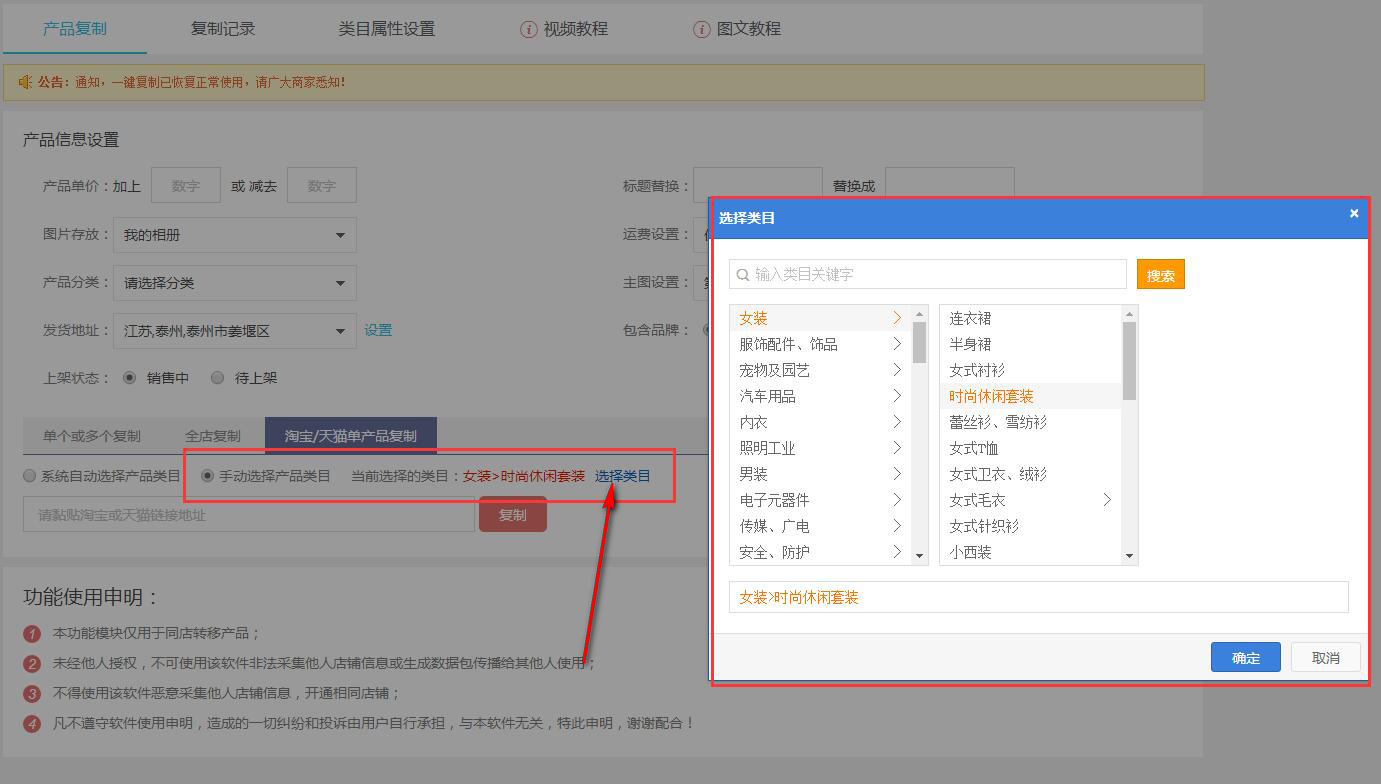The width and height of the screenshot is (1381, 784).
Task: Click the left category list scrollbar thumb
Action: tap(920, 342)
